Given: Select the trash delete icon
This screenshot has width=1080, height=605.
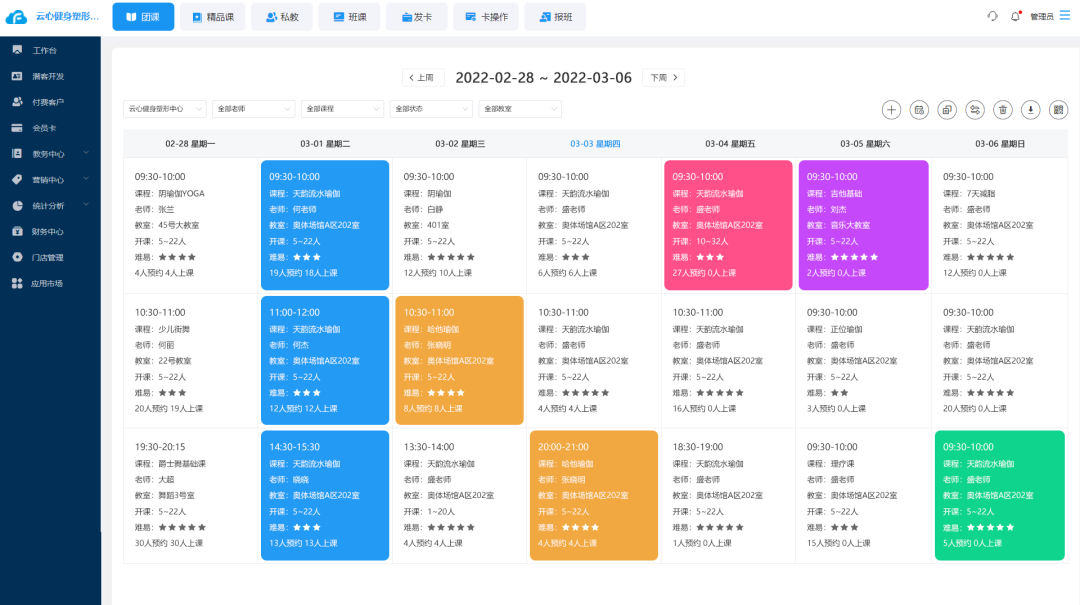Looking at the screenshot, I should point(1005,110).
